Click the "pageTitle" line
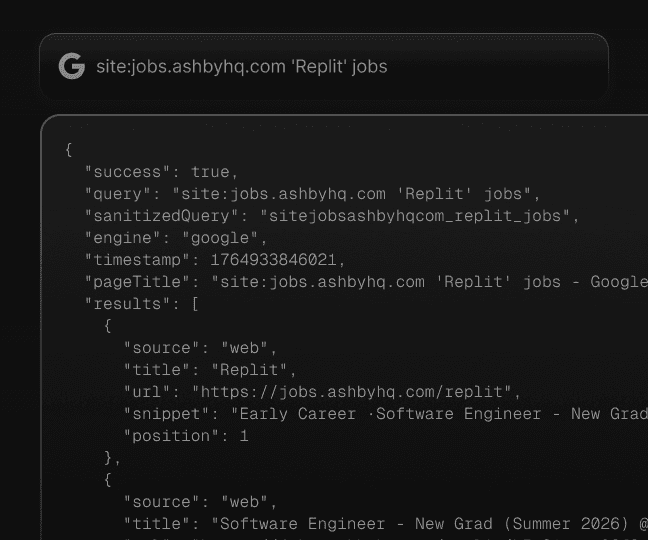 [366, 282]
